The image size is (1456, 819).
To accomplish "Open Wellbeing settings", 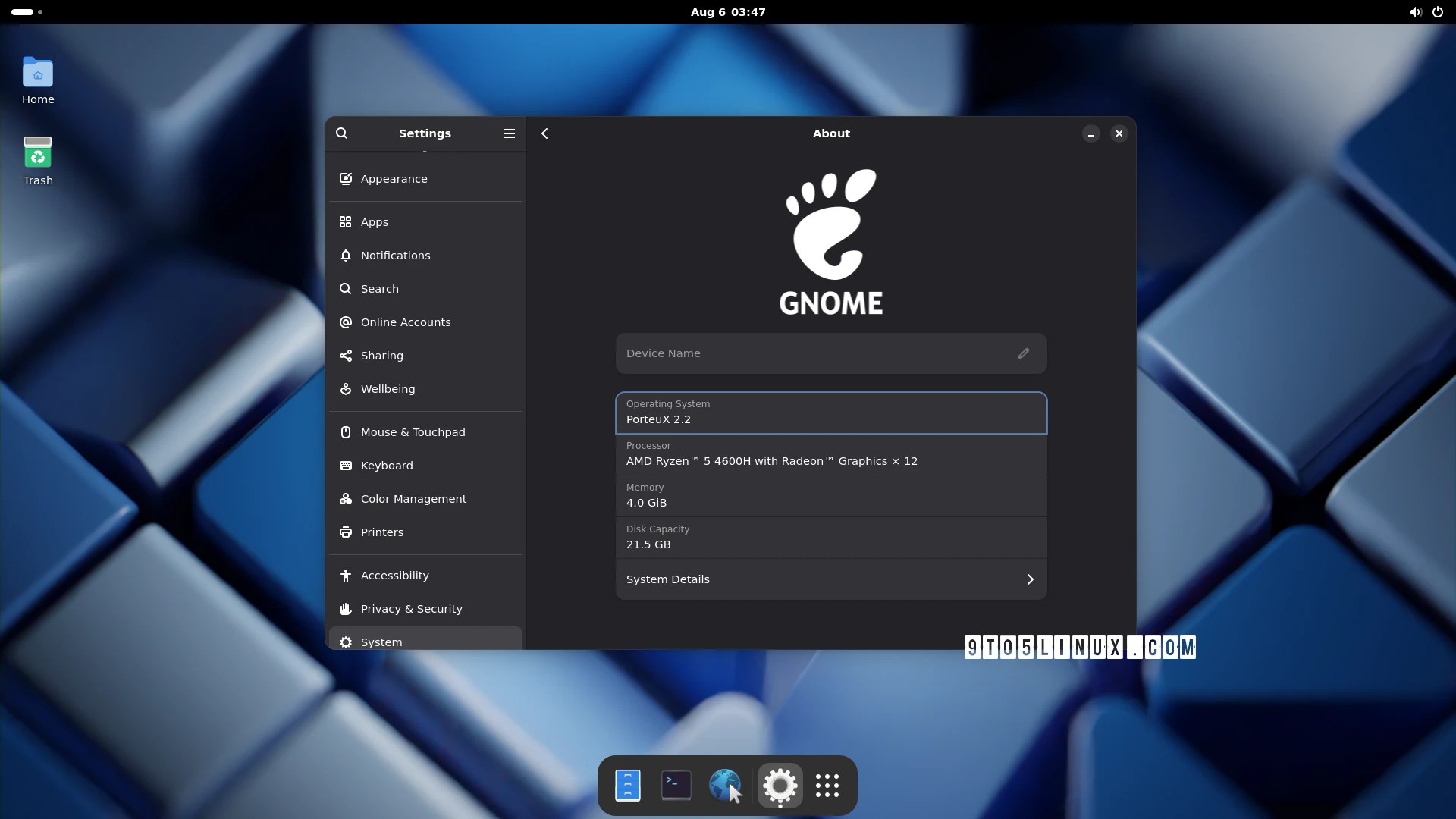I will [388, 389].
